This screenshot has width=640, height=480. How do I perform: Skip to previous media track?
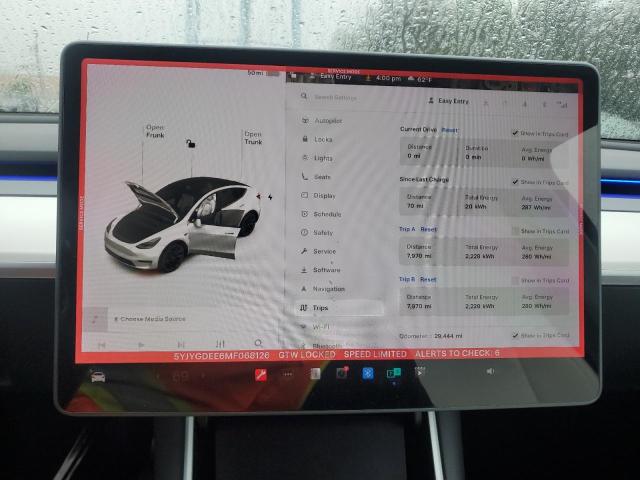coord(102,345)
